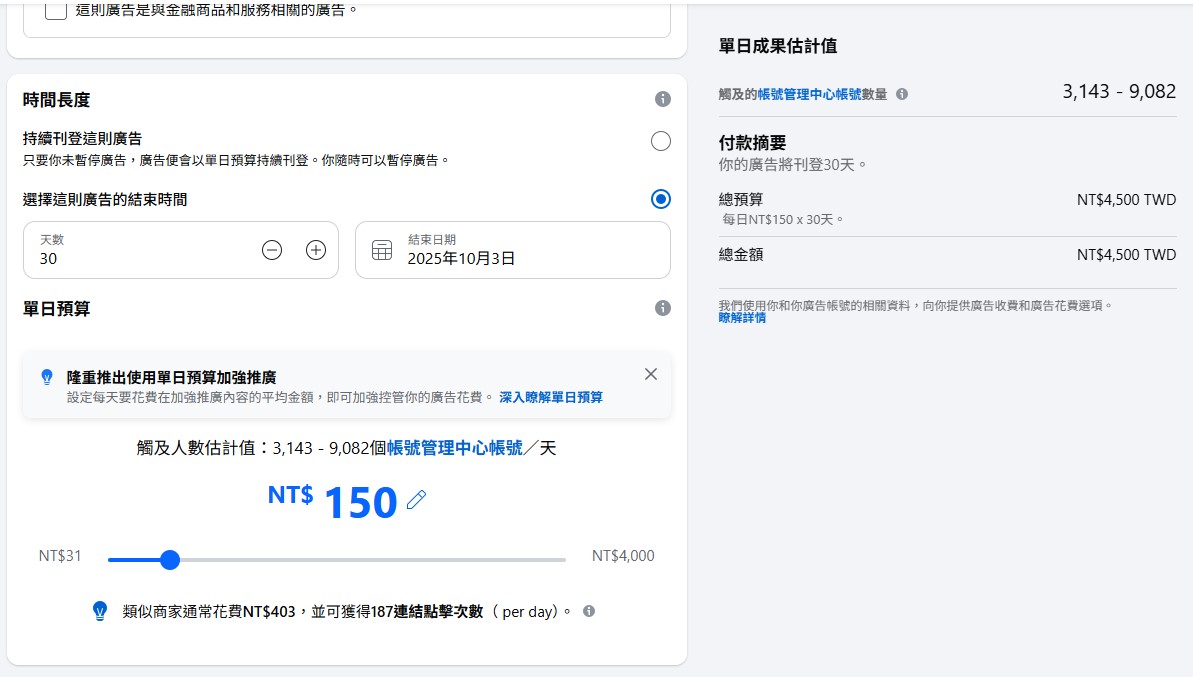This screenshot has width=1193, height=677.
Task: Click the info icon after per day
Action: (589, 611)
